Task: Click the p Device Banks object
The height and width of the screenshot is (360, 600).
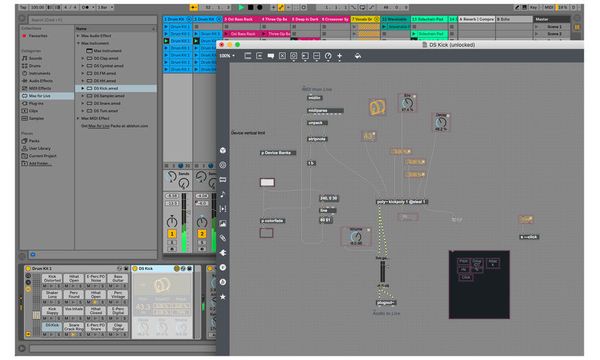Action: (x=278, y=153)
